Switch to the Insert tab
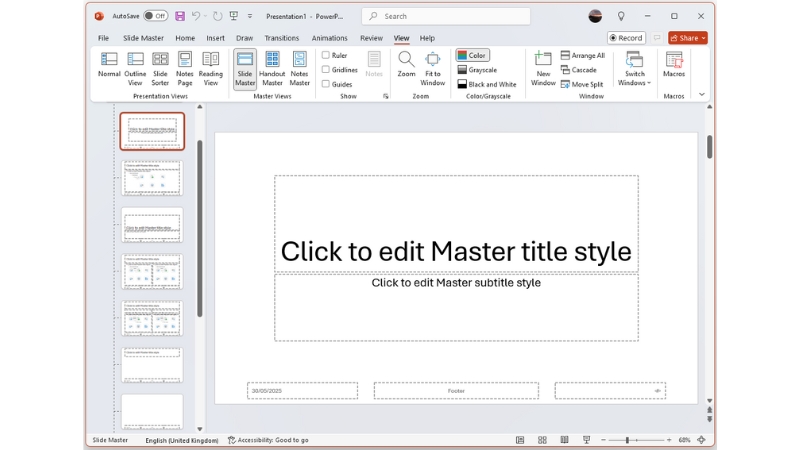Screen dimensions: 800x450 (215, 38)
